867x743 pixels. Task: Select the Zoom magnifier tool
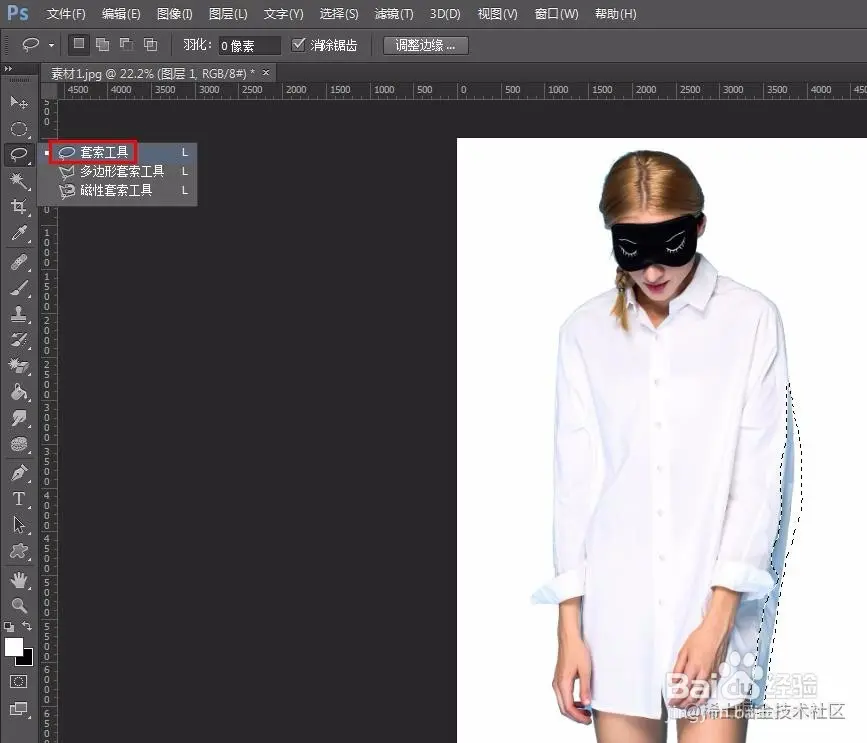tap(19, 606)
